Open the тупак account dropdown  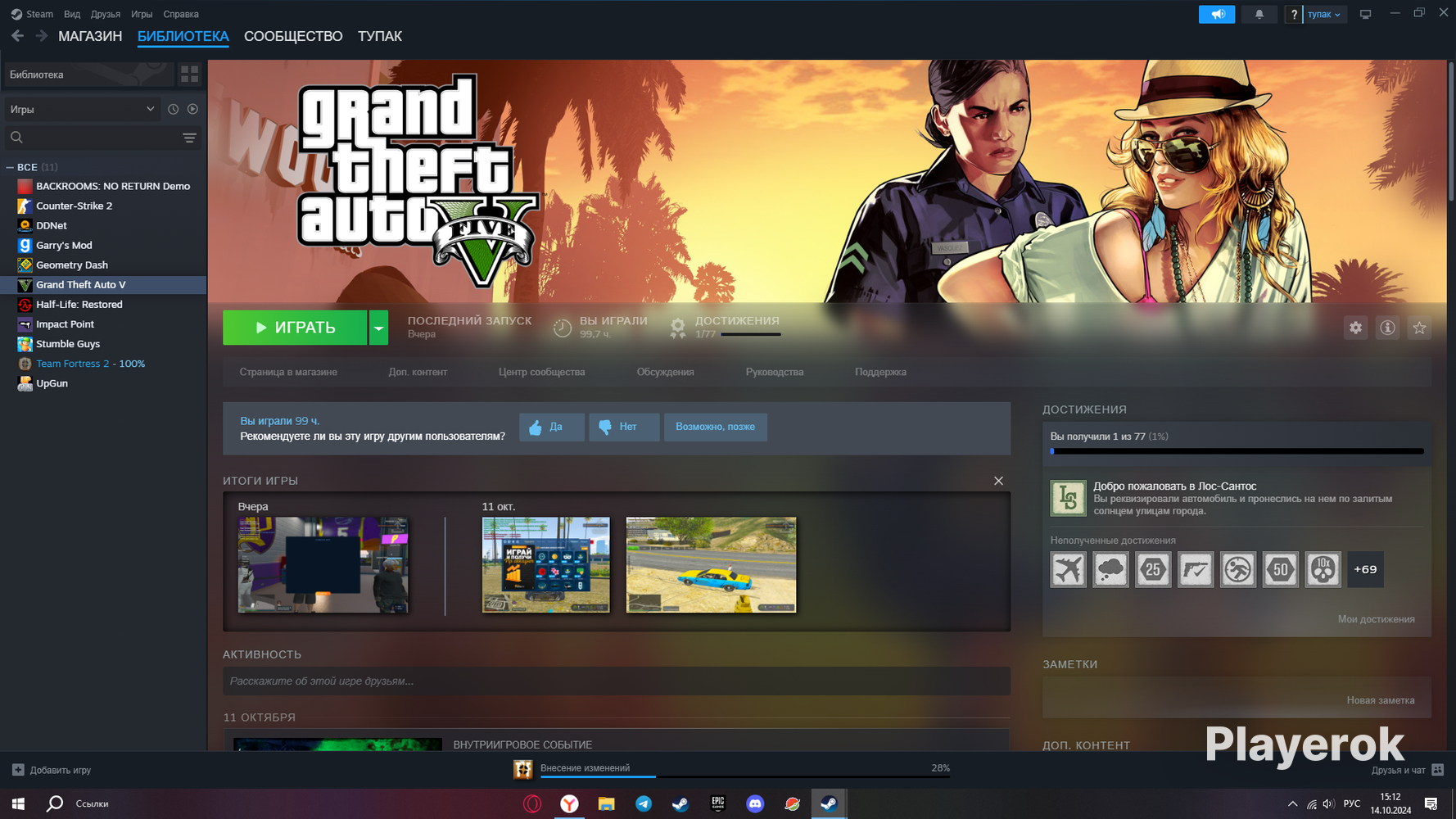pos(1324,14)
